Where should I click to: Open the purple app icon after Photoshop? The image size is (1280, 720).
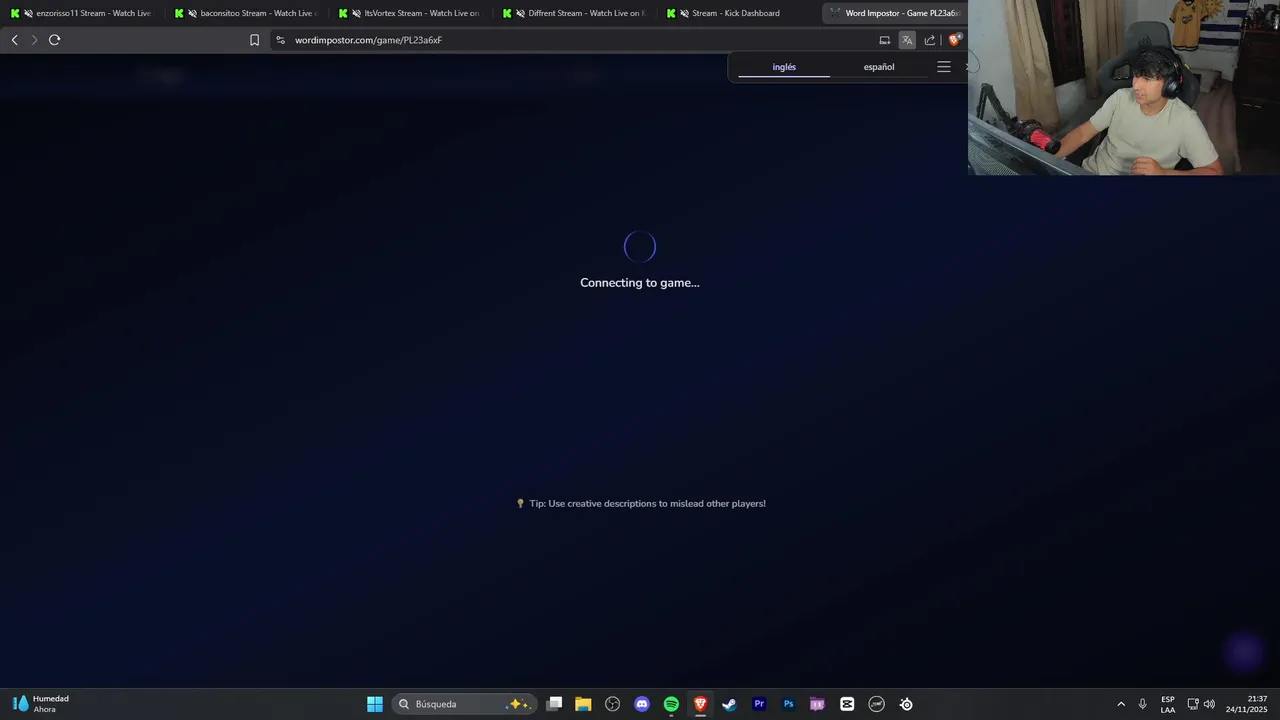click(x=817, y=704)
